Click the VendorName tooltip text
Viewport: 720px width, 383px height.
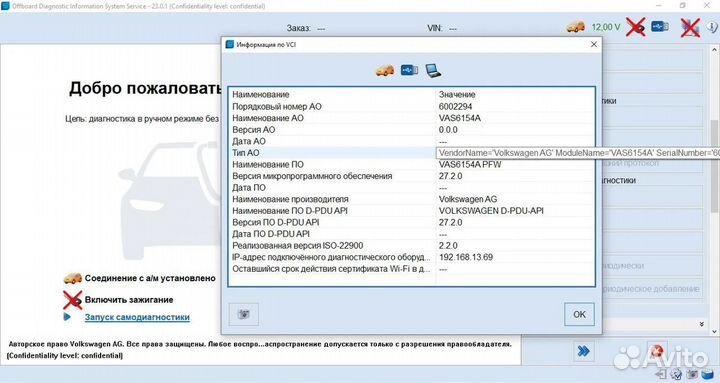(578, 153)
